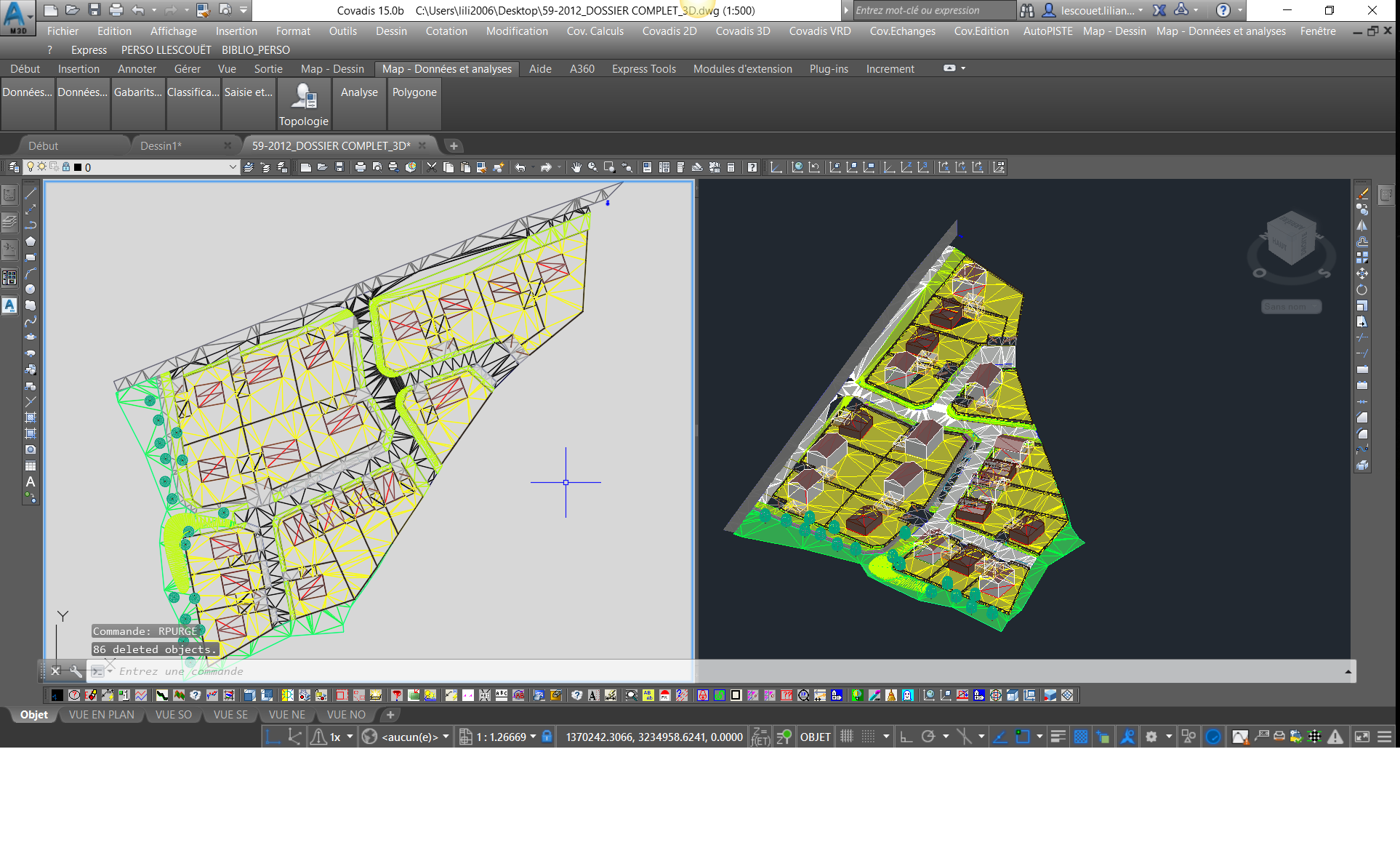Toggle grid display in status bar
Viewport: 1400px width, 861px height.
pos(847,737)
